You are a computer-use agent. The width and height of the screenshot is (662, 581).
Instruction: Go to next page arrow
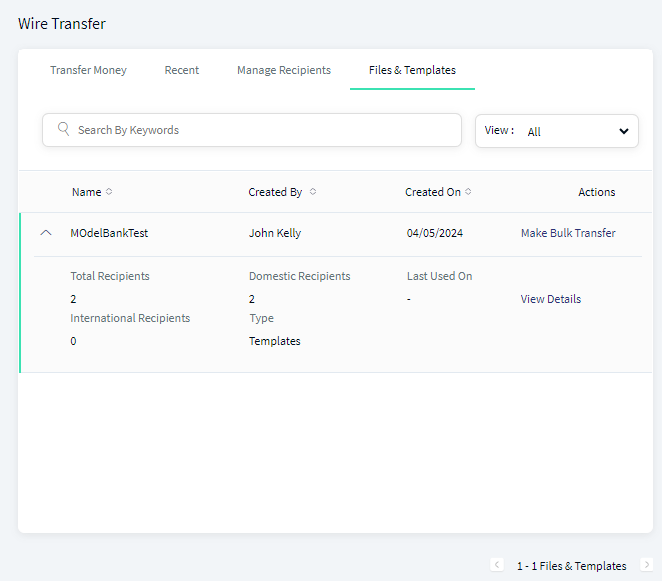(x=647, y=565)
